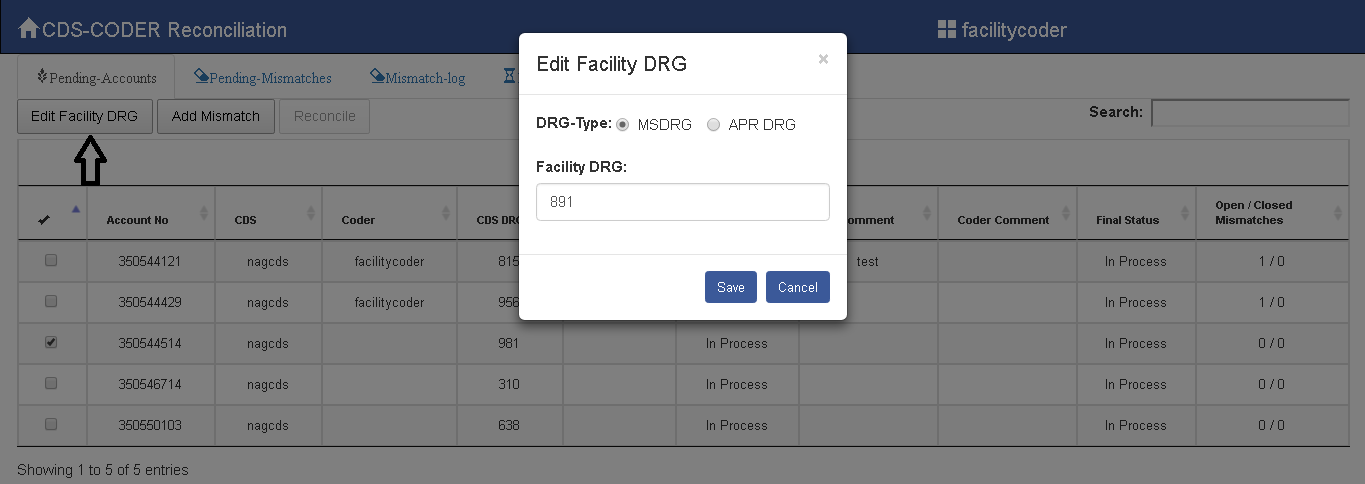Click CDS DRG value 310
The height and width of the screenshot is (484, 1365).
click(x=509, y=384)
